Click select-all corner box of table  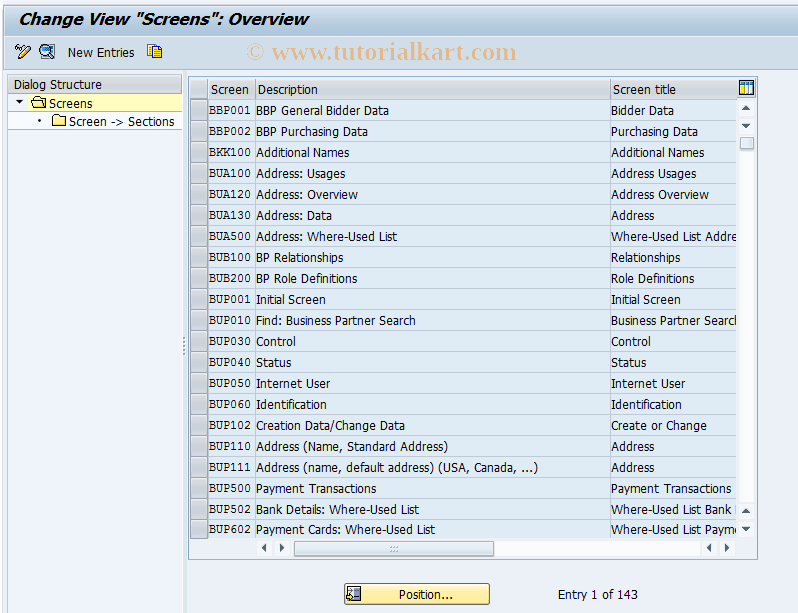click(x=199, y=89)
